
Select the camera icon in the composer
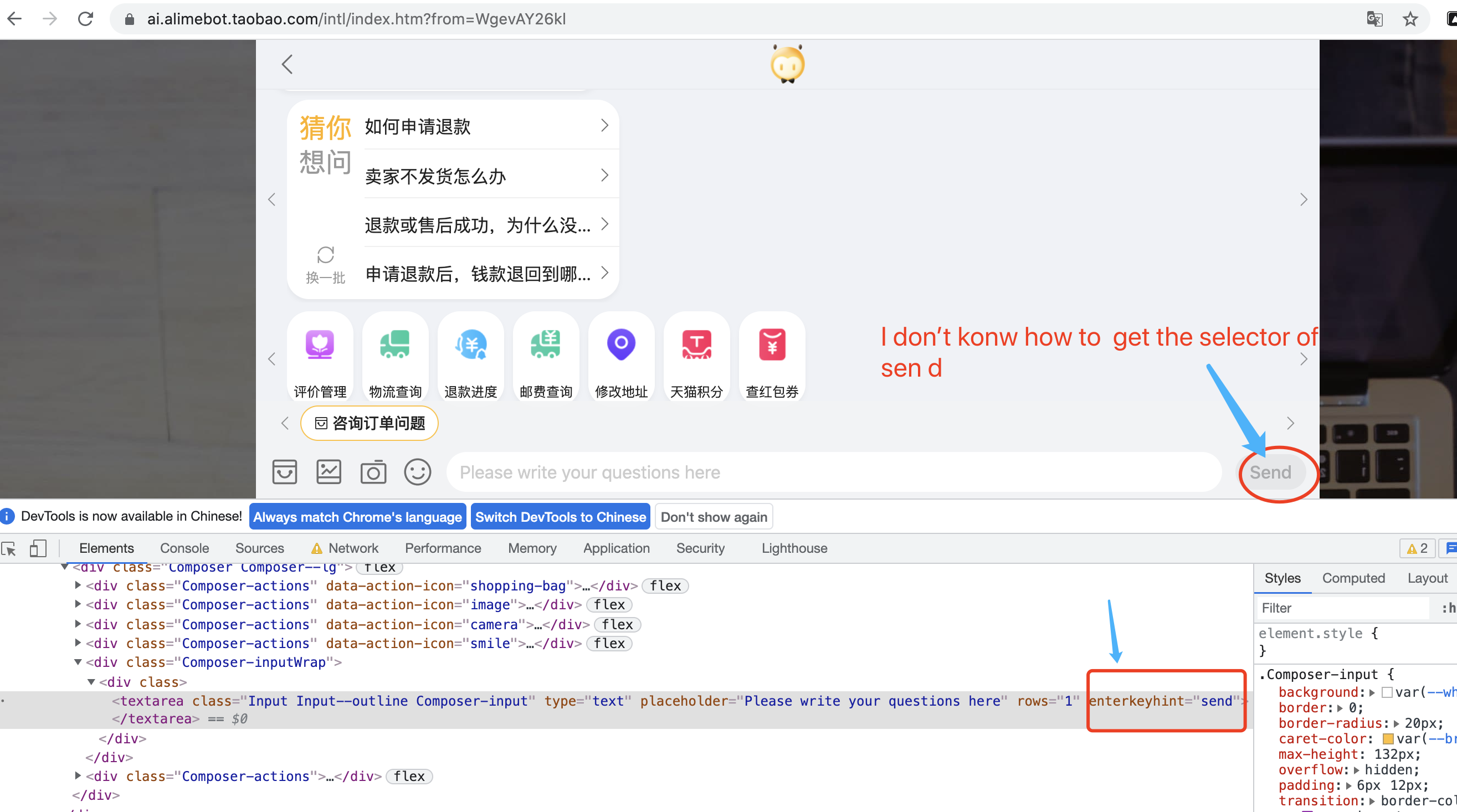click(373, 471)
